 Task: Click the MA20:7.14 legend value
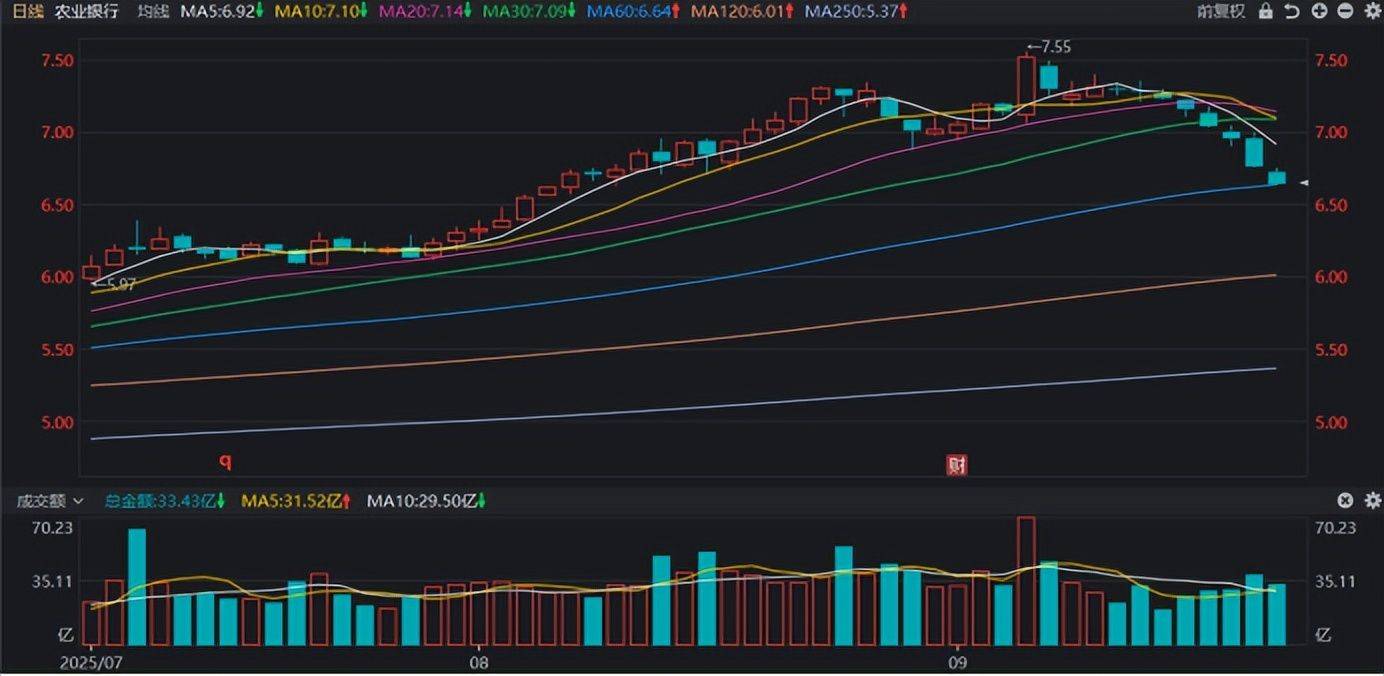coord(425,12)
